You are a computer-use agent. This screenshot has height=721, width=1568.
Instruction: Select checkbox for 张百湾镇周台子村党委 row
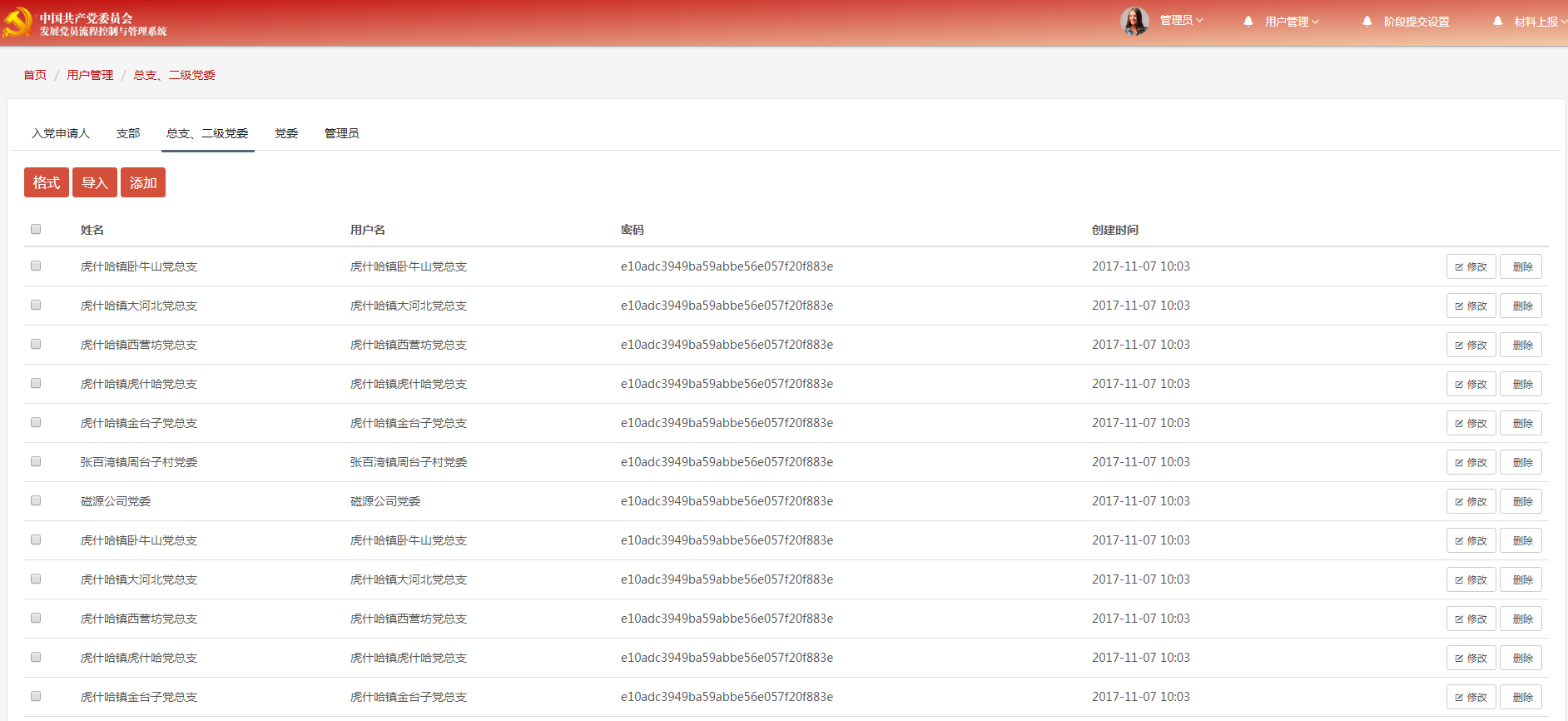point(36,461)
